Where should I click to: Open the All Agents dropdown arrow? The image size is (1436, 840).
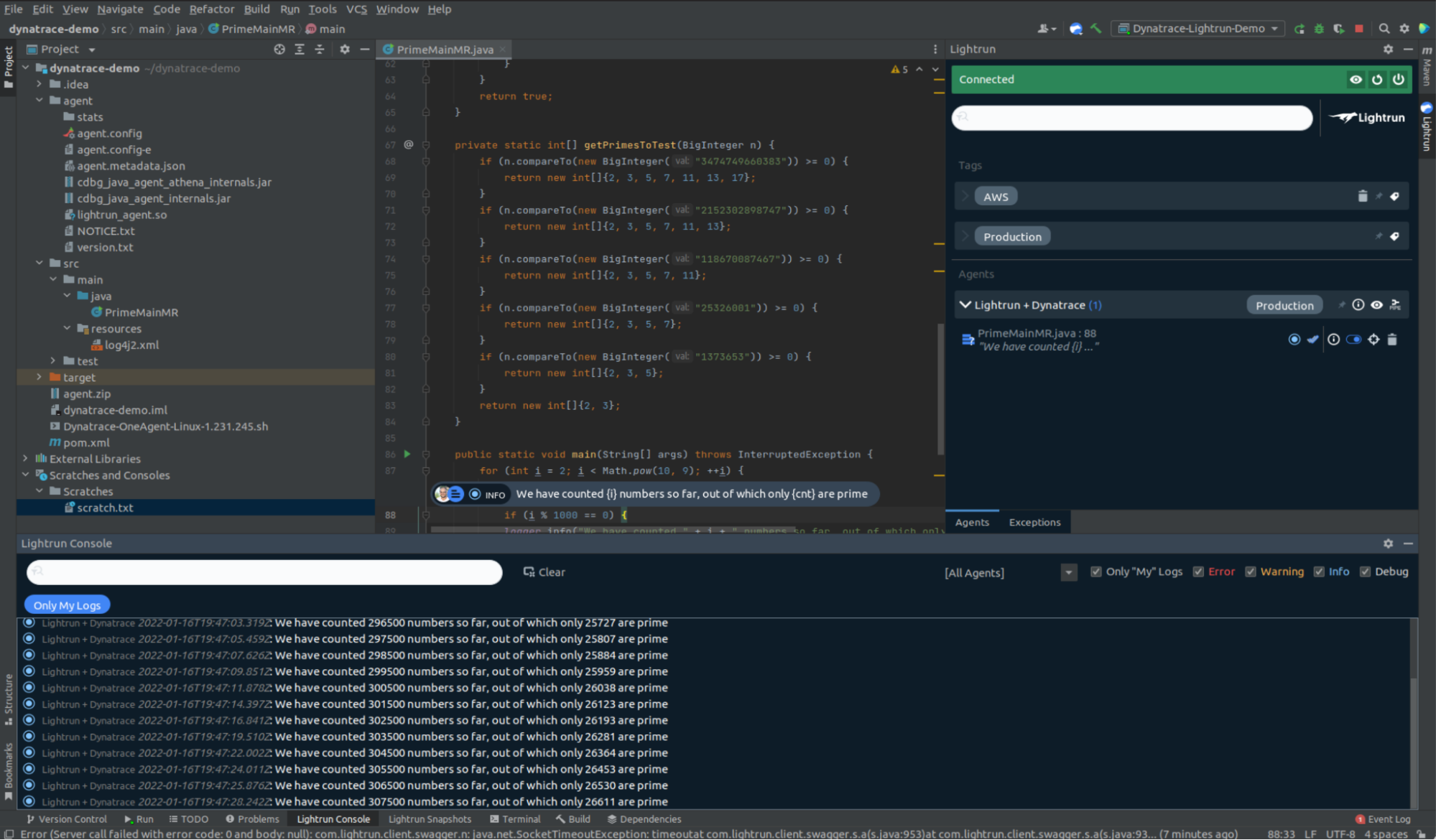(1068, 573)
